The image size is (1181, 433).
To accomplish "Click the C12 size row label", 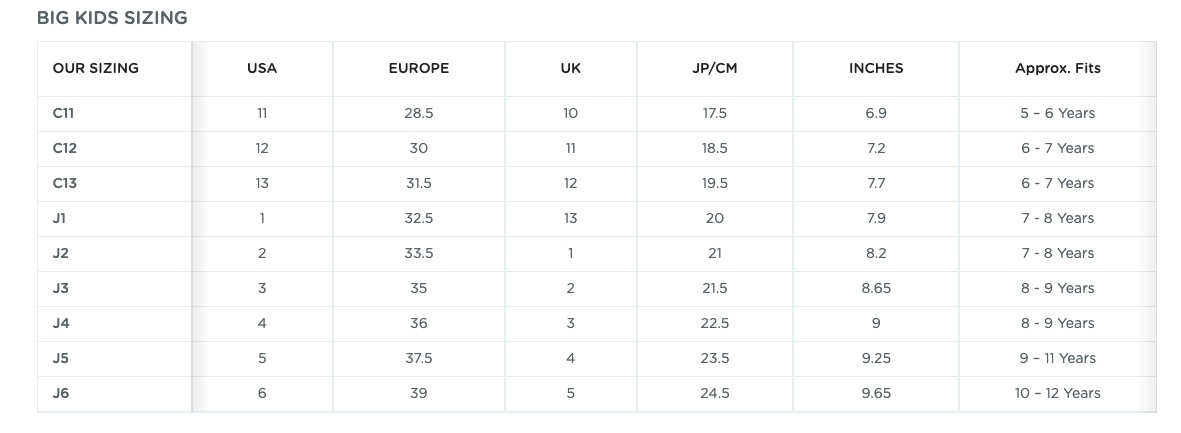I will click(x=65, y=148).
